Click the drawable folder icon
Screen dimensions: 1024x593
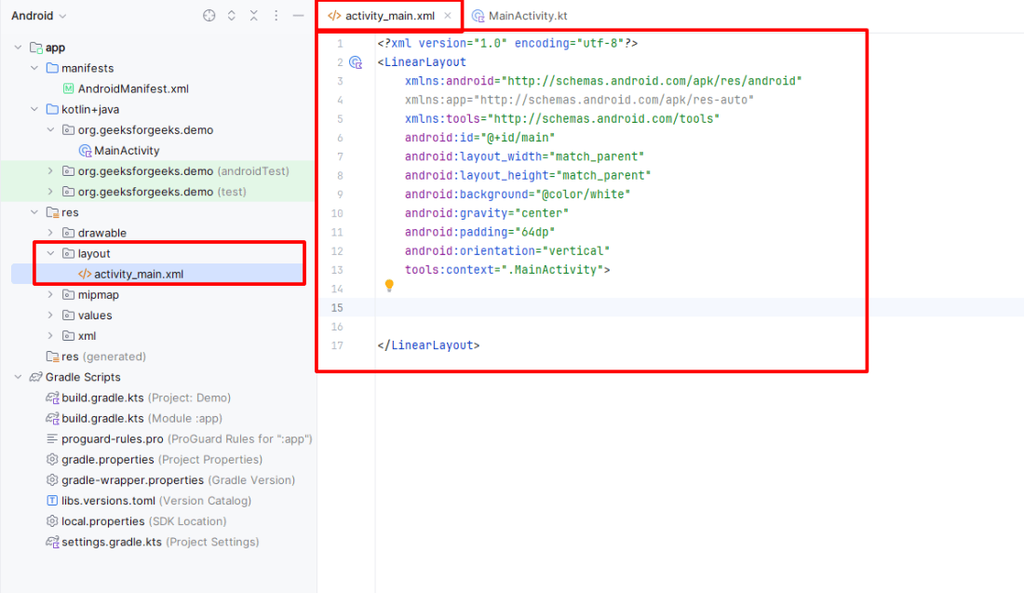pos(68,233)
